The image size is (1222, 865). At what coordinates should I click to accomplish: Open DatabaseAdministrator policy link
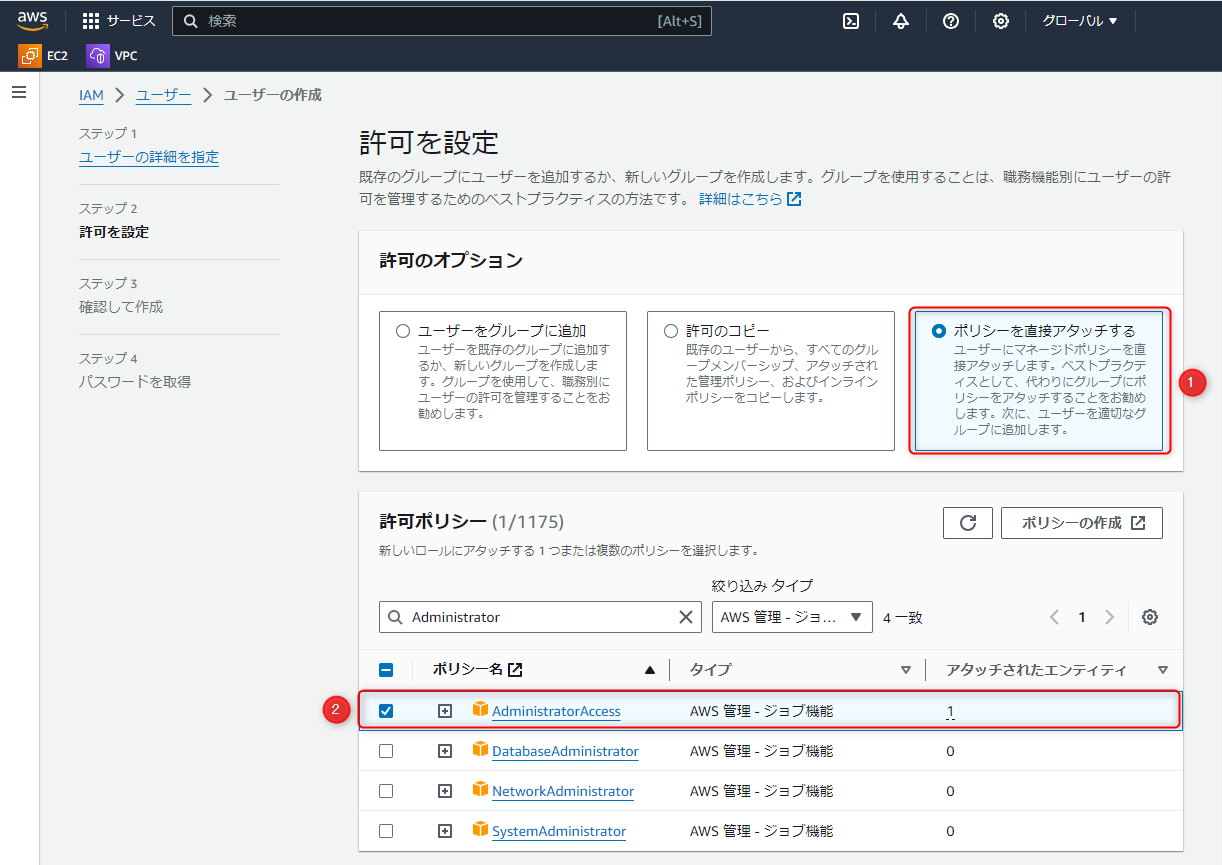(x=565, y=751)
